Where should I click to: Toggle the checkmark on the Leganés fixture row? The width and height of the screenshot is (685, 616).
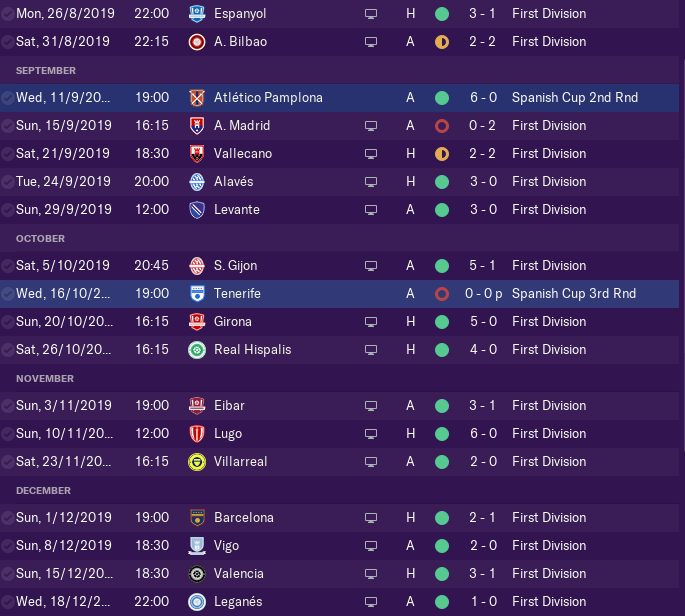pos(8,602)
